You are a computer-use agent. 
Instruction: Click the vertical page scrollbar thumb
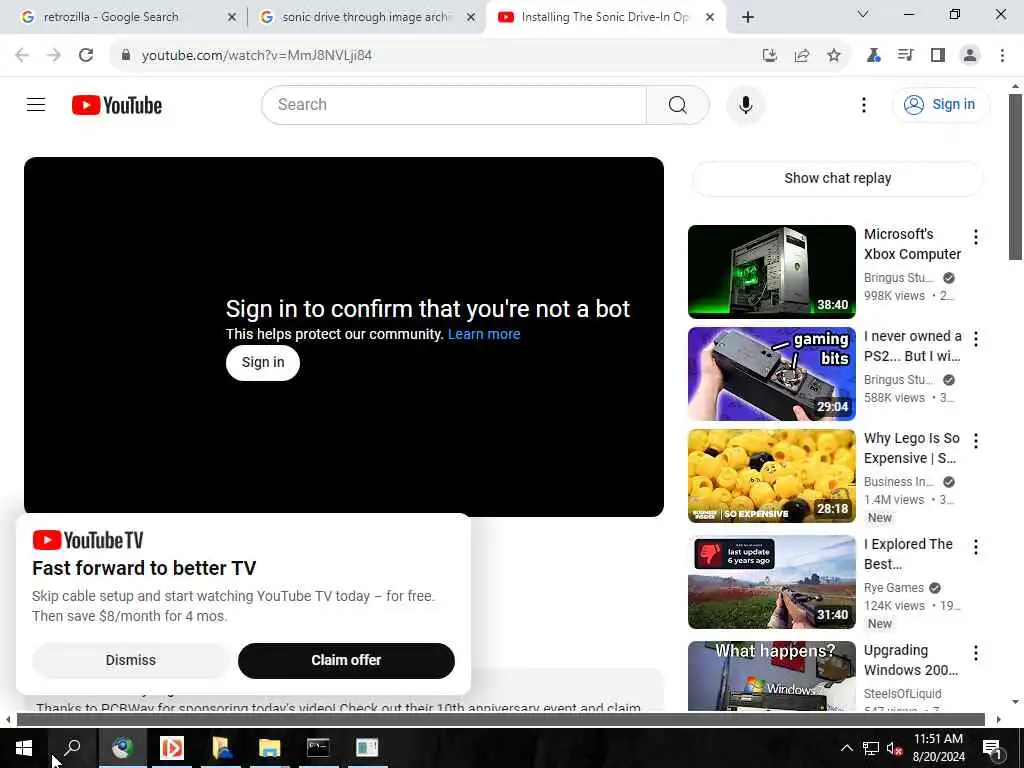click(x=1015, y=176)
